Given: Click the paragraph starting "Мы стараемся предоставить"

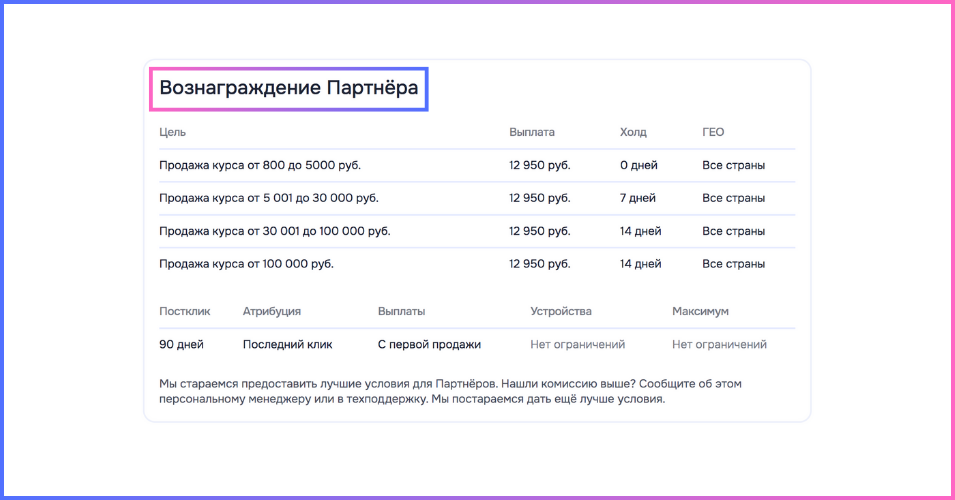Looking at the screenshot, I should (x=451, y=392).
